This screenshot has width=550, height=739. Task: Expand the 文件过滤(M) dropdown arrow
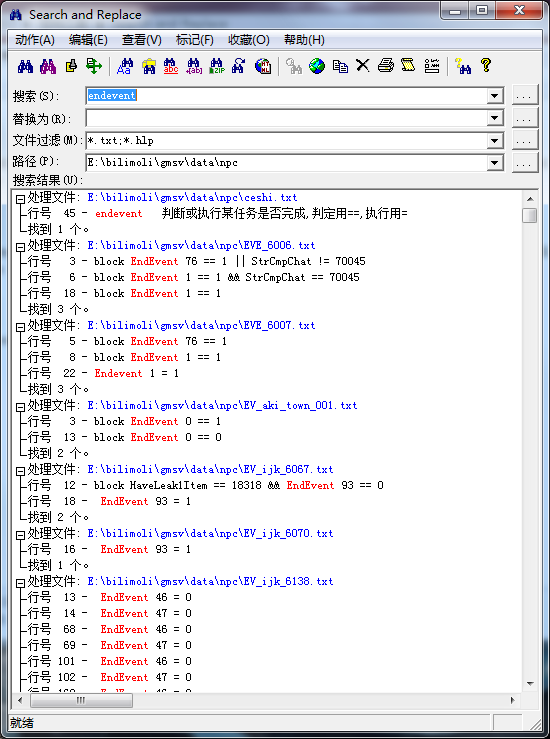coord(494,140)
